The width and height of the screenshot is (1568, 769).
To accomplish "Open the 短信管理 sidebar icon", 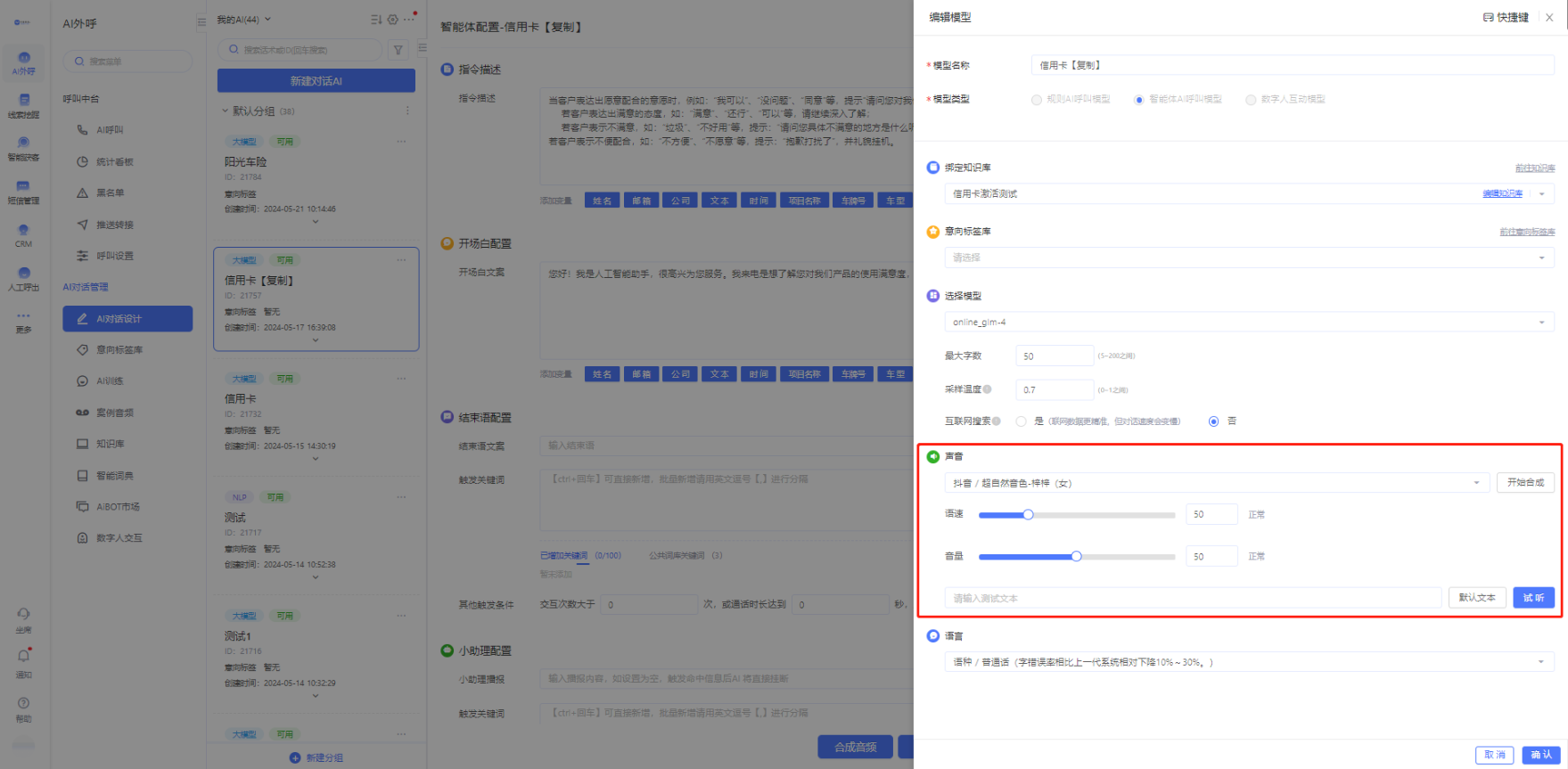I will tap(24, 188).
